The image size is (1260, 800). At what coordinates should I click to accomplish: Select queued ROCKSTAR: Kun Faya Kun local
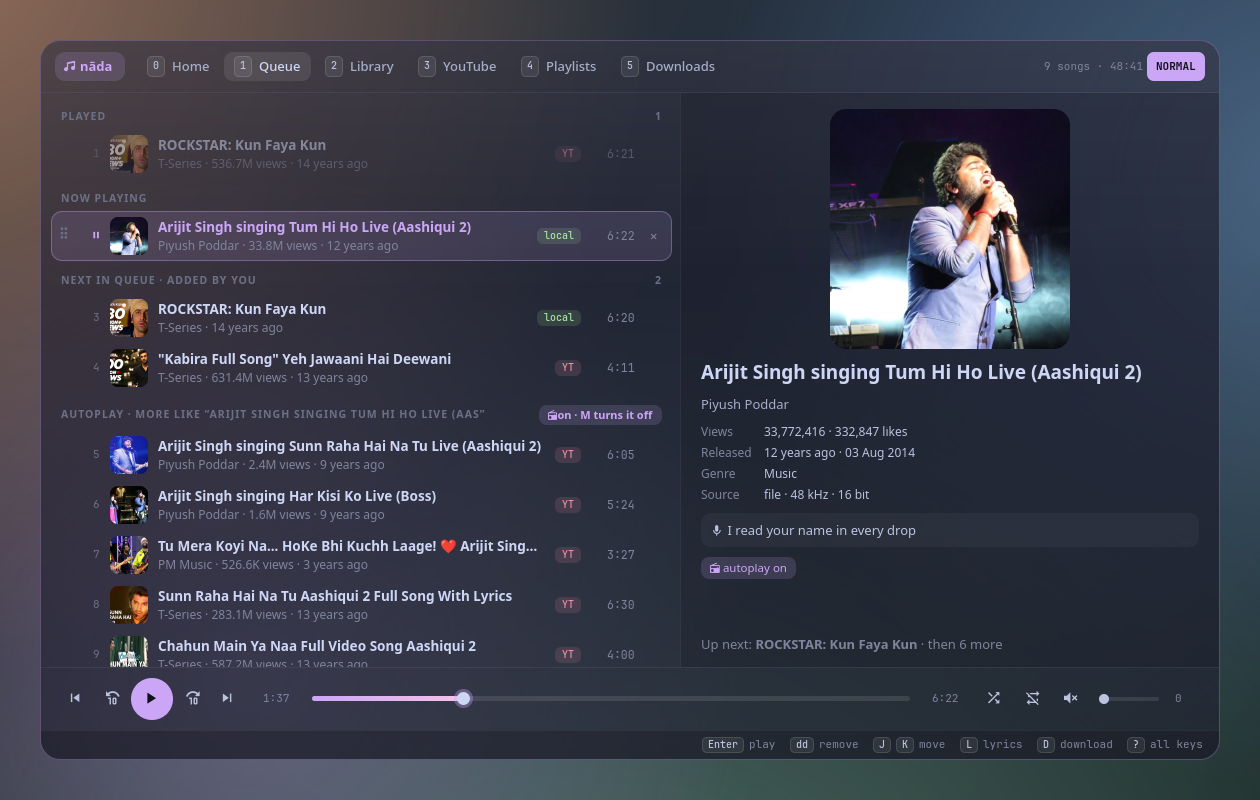click(x=361, y=318)
